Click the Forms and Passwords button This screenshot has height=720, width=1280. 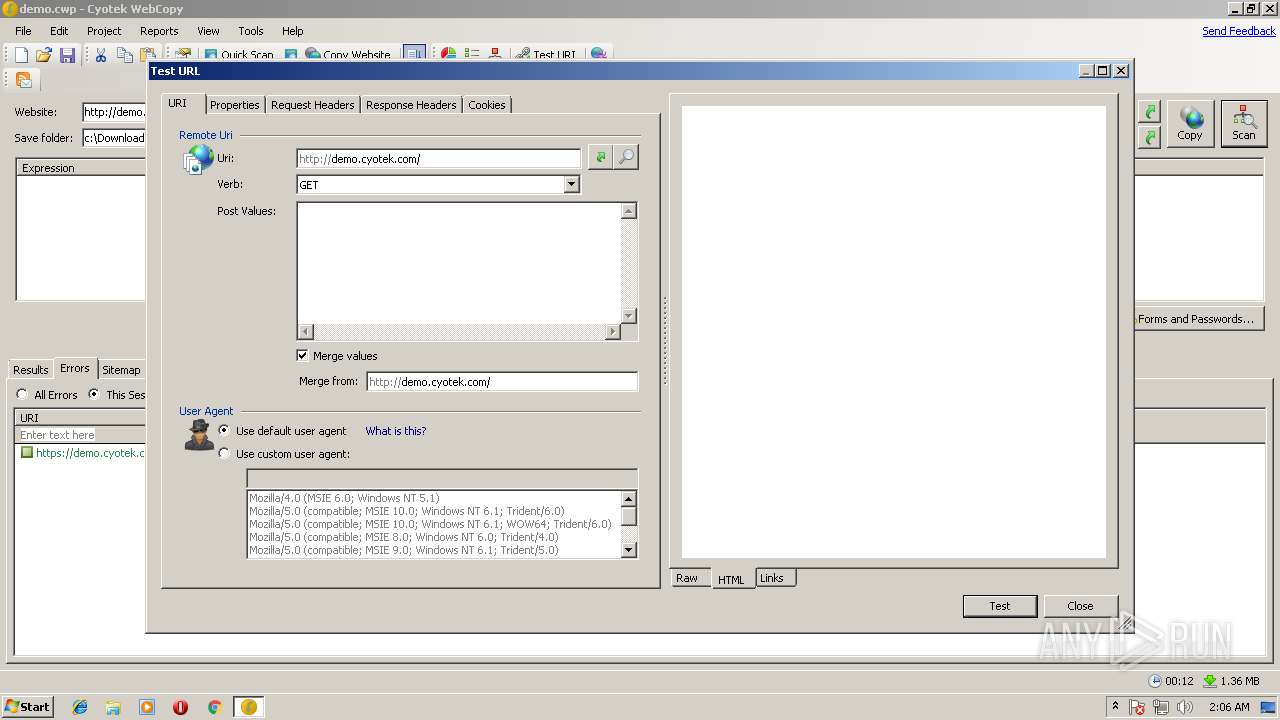(1198, 319)
